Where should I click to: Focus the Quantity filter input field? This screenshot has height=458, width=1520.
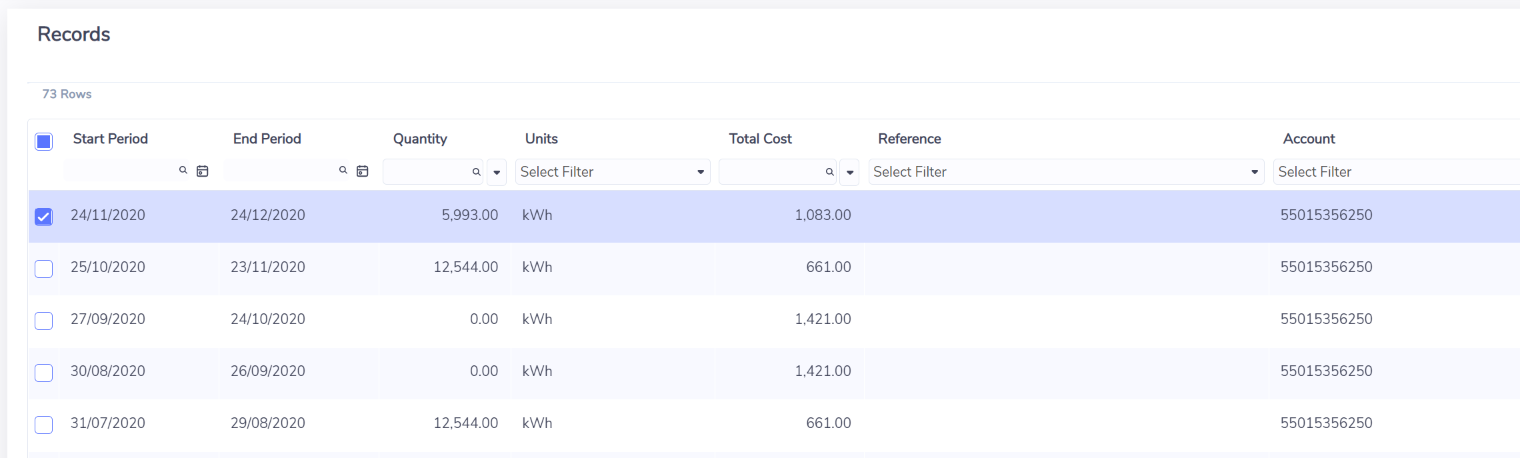coord(426,172)
